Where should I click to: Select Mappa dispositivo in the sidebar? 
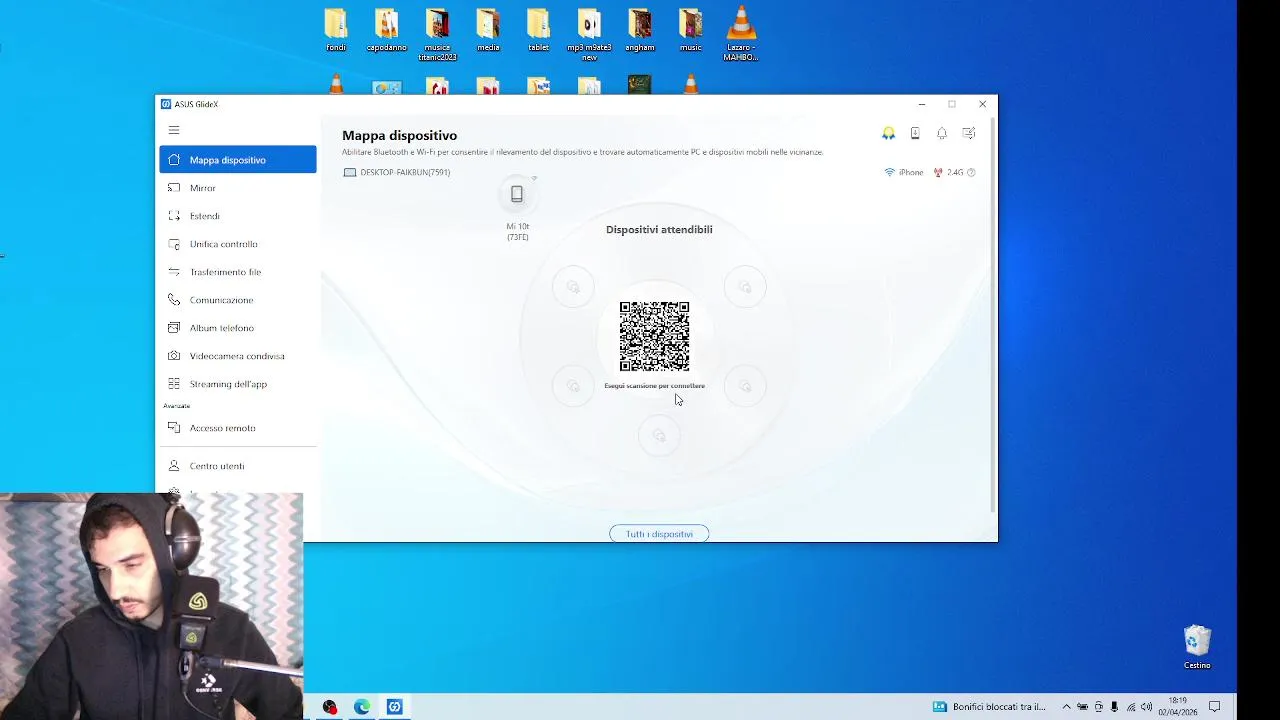click(238, 160)
